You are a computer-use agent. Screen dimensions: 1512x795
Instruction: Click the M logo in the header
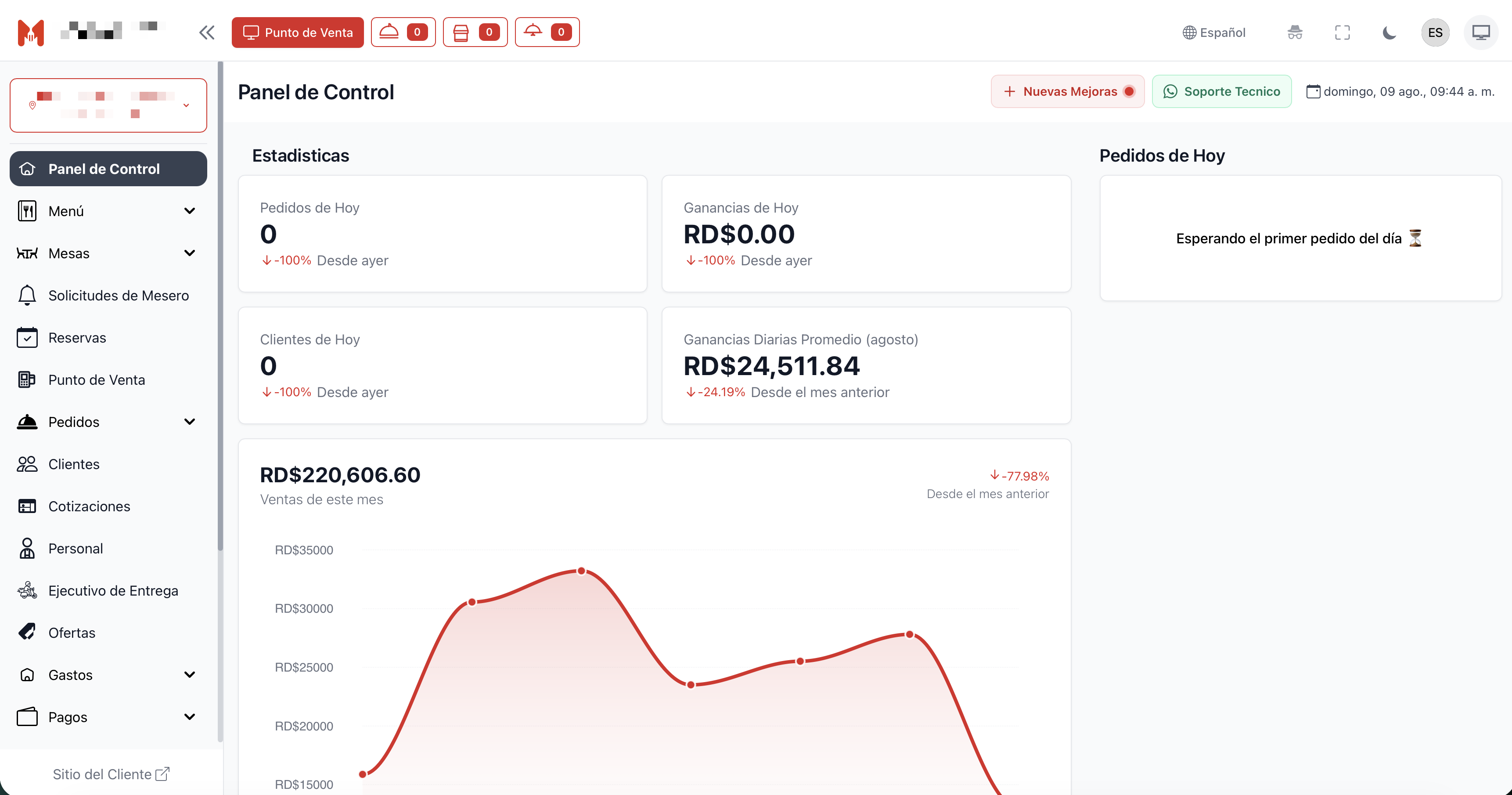31,33
